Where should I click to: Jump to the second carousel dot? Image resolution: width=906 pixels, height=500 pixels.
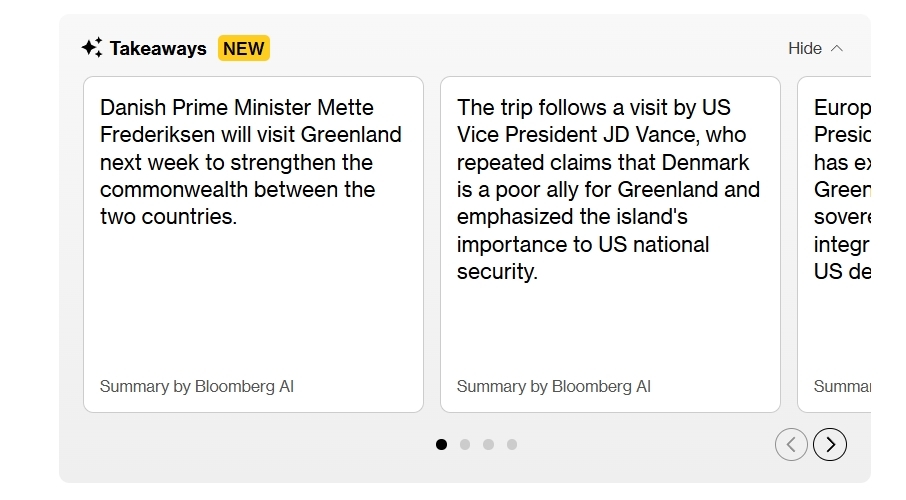tap(465, 444)
